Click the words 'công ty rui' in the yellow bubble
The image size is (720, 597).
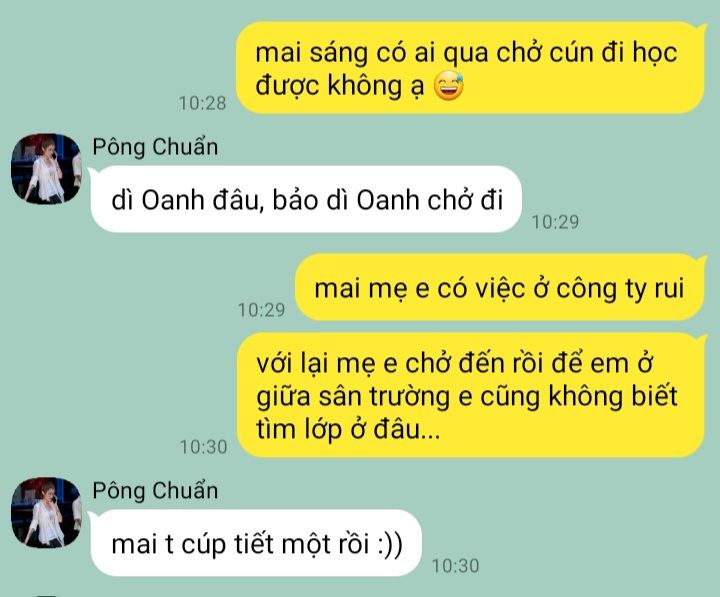pos(619,289)
